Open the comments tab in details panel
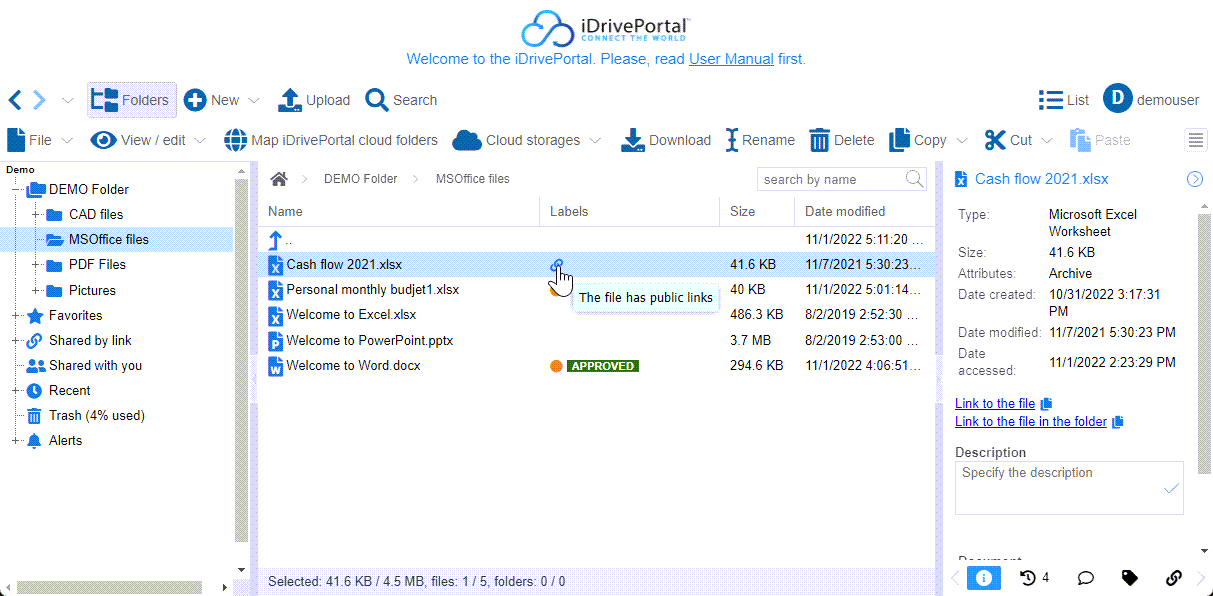1213x596 pixels. click(1085, 578)
